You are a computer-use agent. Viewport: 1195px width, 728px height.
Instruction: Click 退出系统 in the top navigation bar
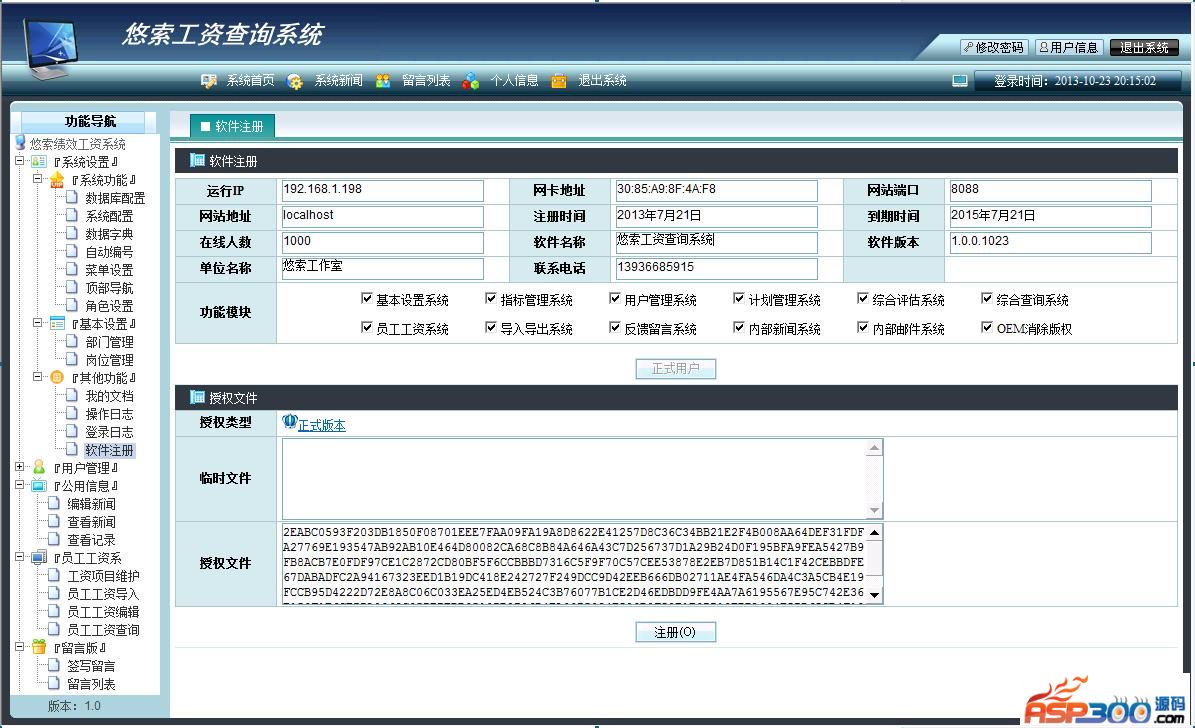[602, 81]
